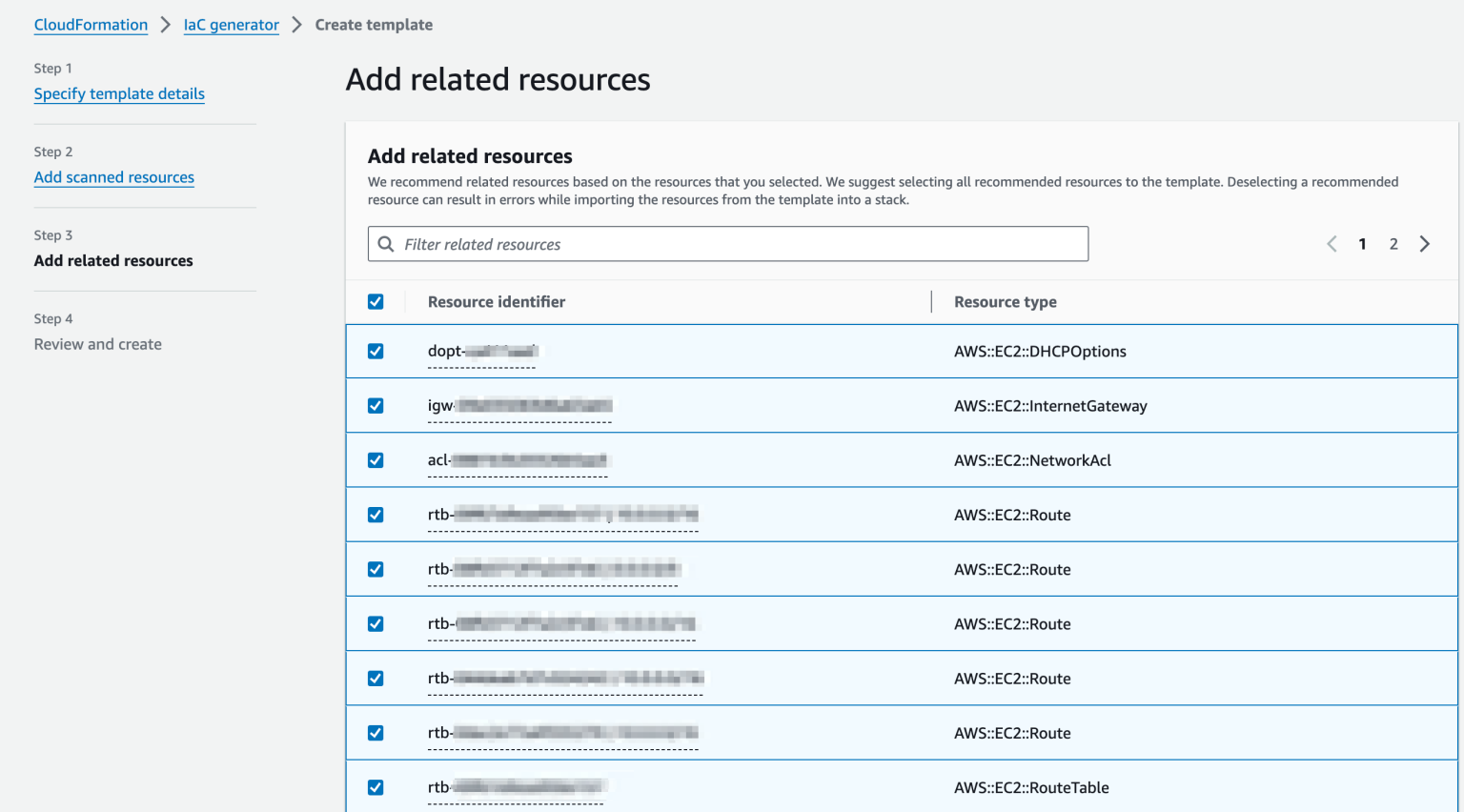The image size is (1464, 812).
Task: Uncheck the acl NetworkAcl row checkbox
Action: [x=376, y=459]
